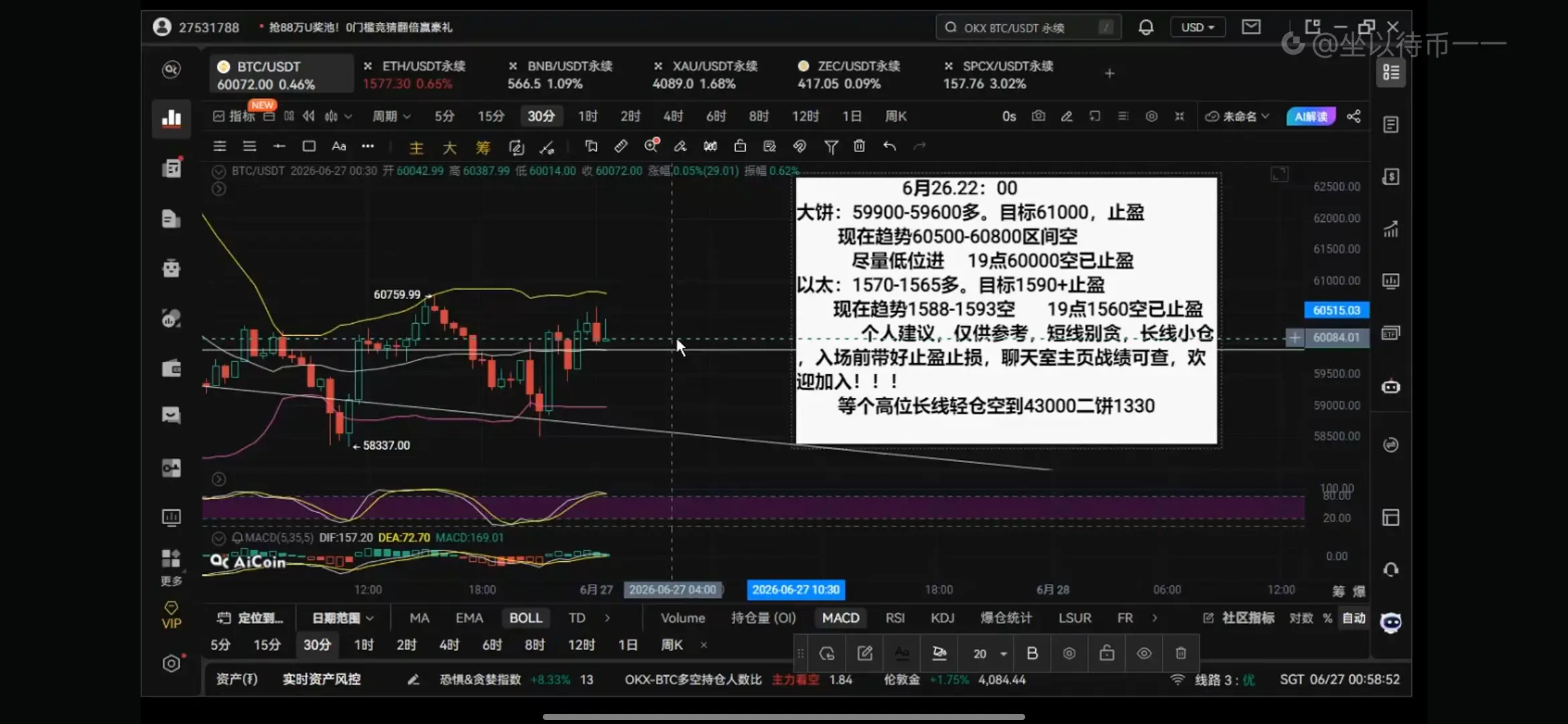Click the camera screenshot icon
Screen dimensions: 1568x724
click(1039, 116)
